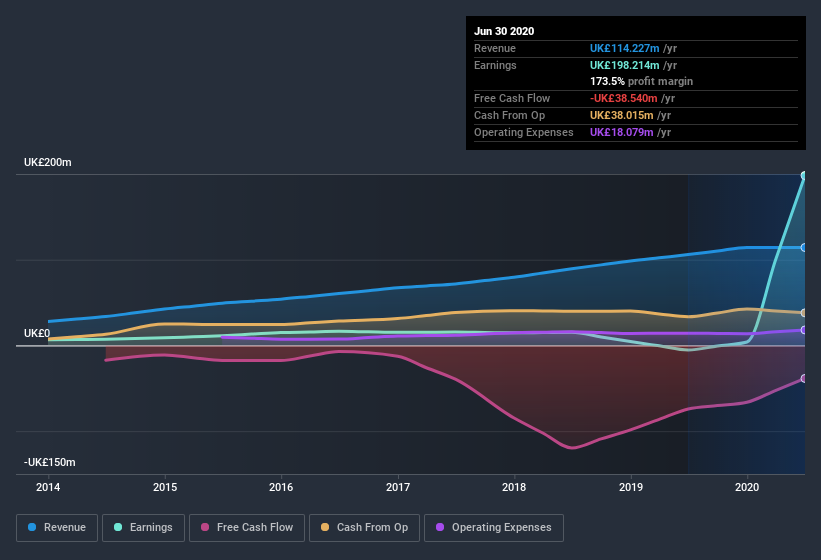Viewport: 821px width, 560px height.
Task: Toggle the Revenue legend button
Action: 57,527
